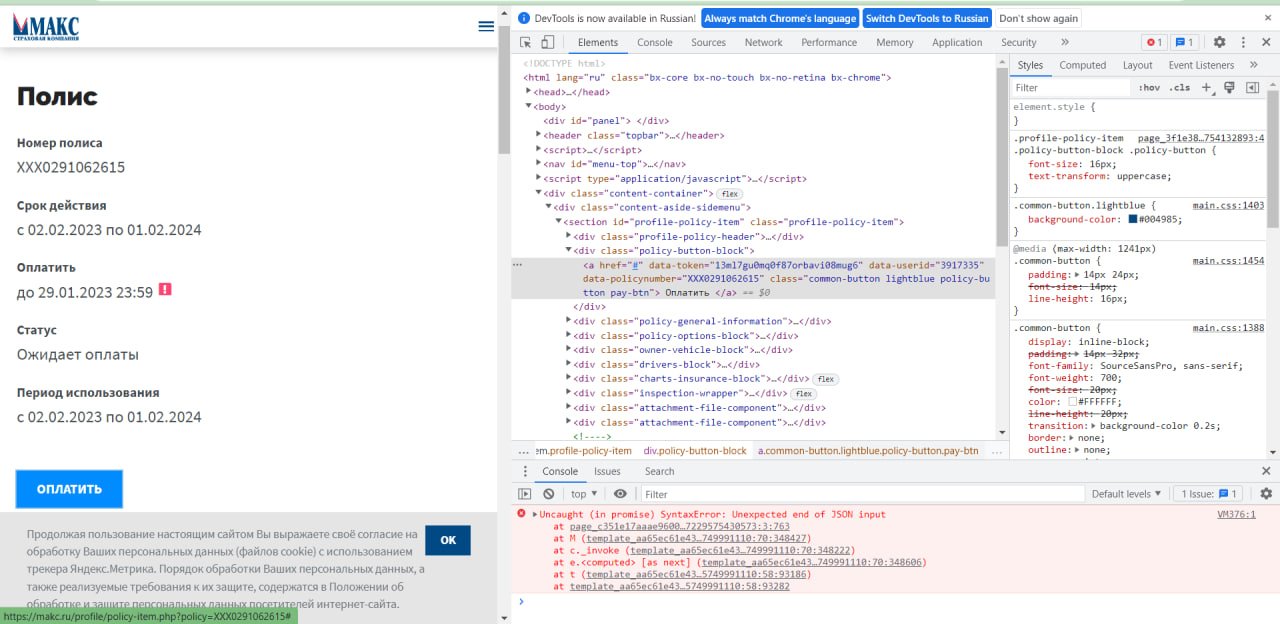Image resolution: width=1280 pixels, height=624 pixels.
Task: Open the hamburger menu on the MAKS page
Action: click(x=486, y=26)
